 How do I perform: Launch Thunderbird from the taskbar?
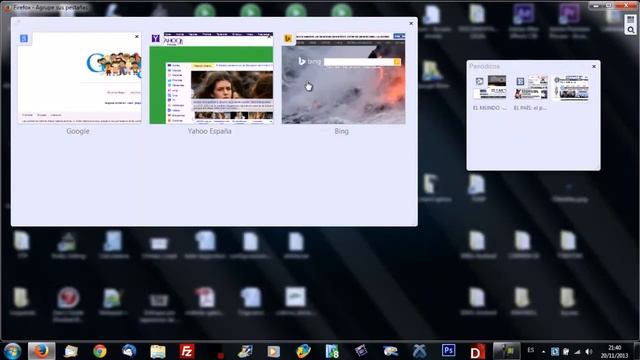click(x=129, y=351)
